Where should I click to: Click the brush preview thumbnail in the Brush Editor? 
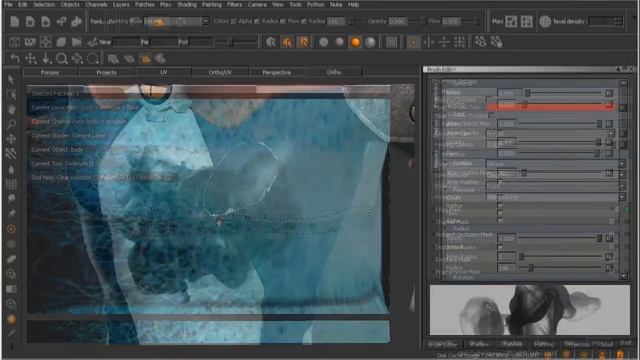pyautogui.click(x=530, y=310)
